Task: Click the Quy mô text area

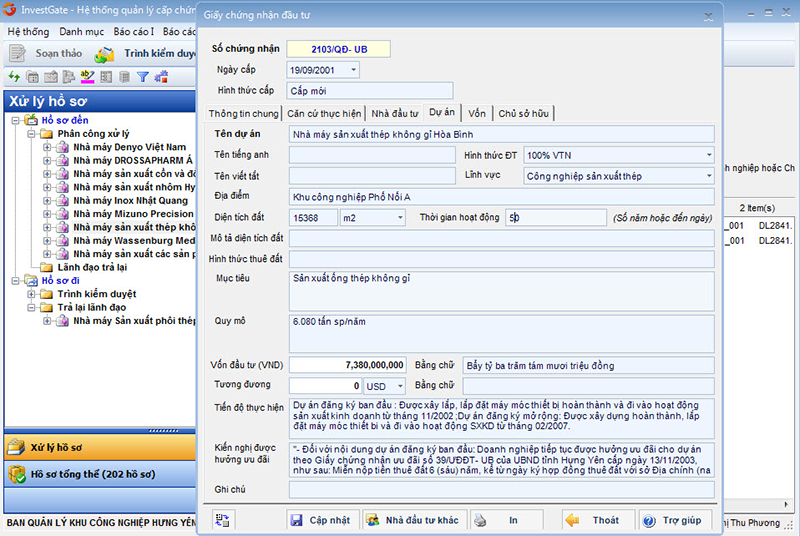Action: coord(501,334)
